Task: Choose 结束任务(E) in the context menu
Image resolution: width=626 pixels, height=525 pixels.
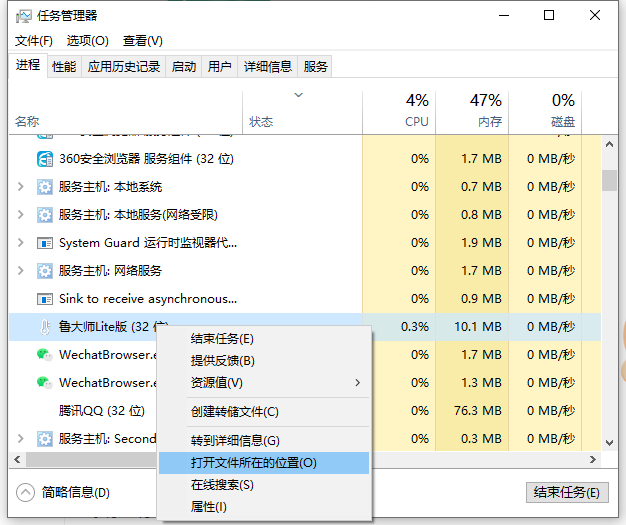Action: (222, 339)
